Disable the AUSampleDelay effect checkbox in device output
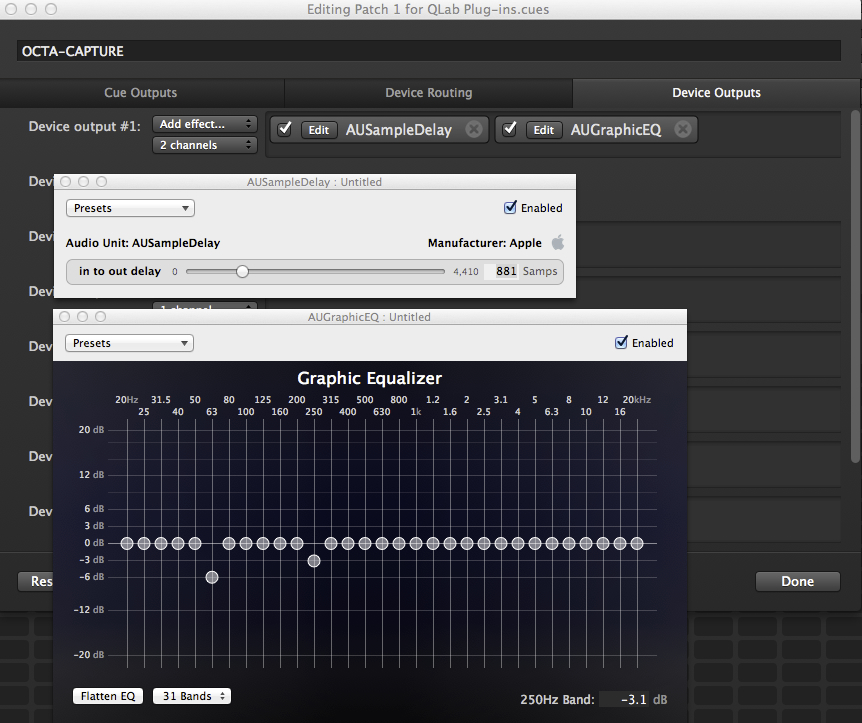Viewport: 862px width, 723px height. pyautogui.click(x=285, y=129)
